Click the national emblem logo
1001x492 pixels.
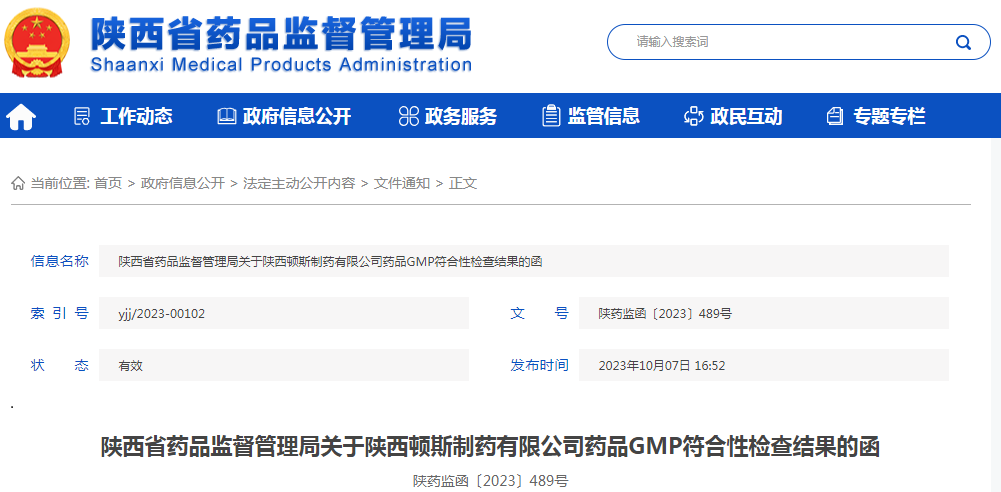point(38,43)
